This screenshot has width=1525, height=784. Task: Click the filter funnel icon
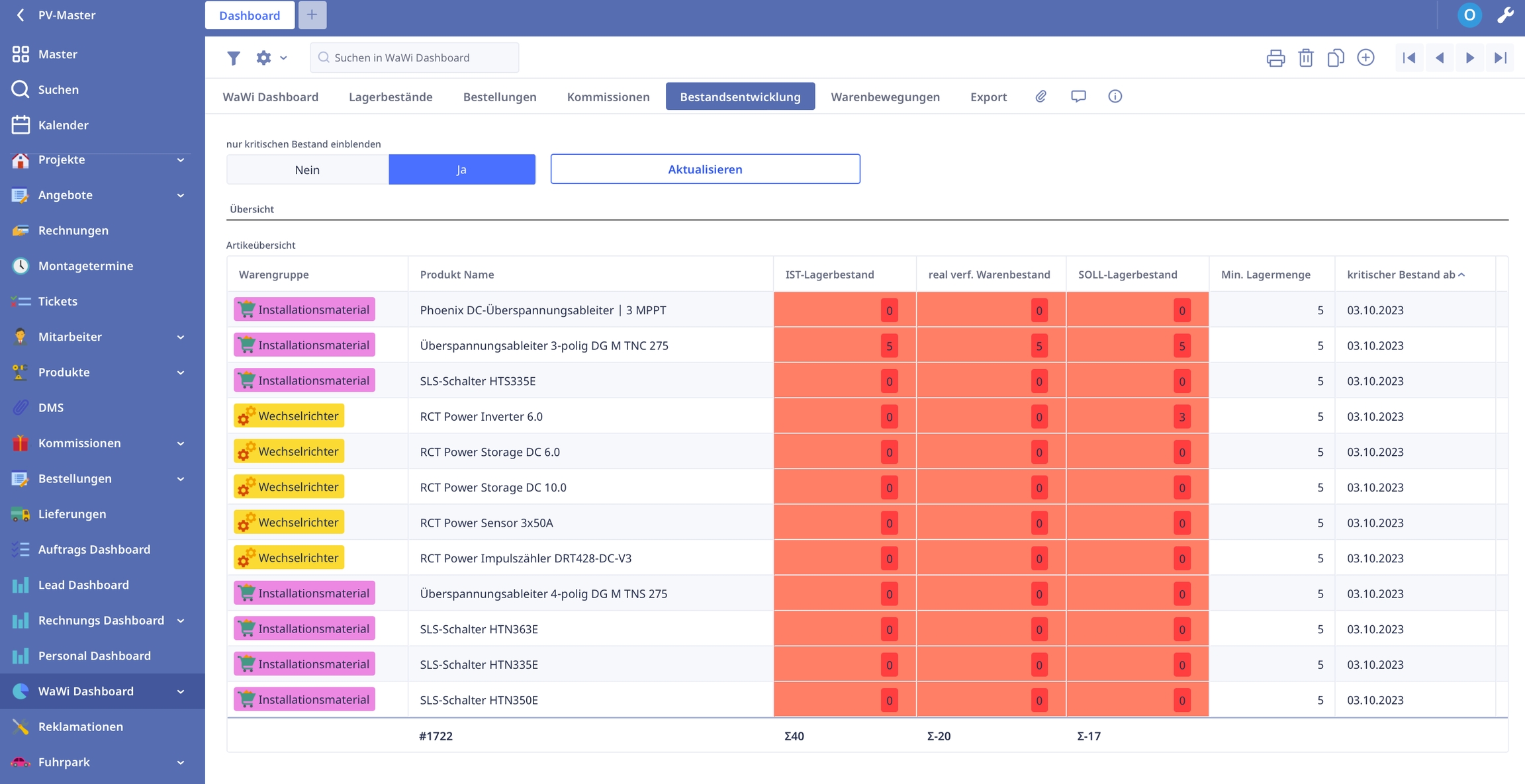(233, 58)
